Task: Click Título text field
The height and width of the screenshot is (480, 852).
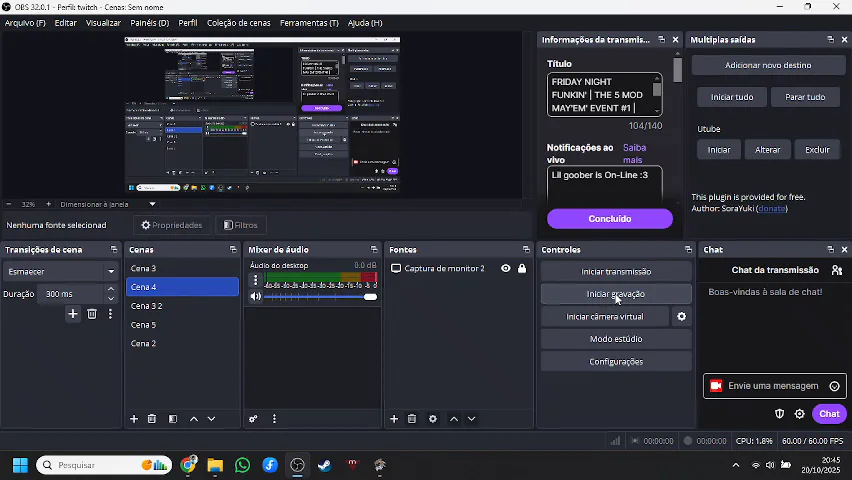Action: pos(604,95)
